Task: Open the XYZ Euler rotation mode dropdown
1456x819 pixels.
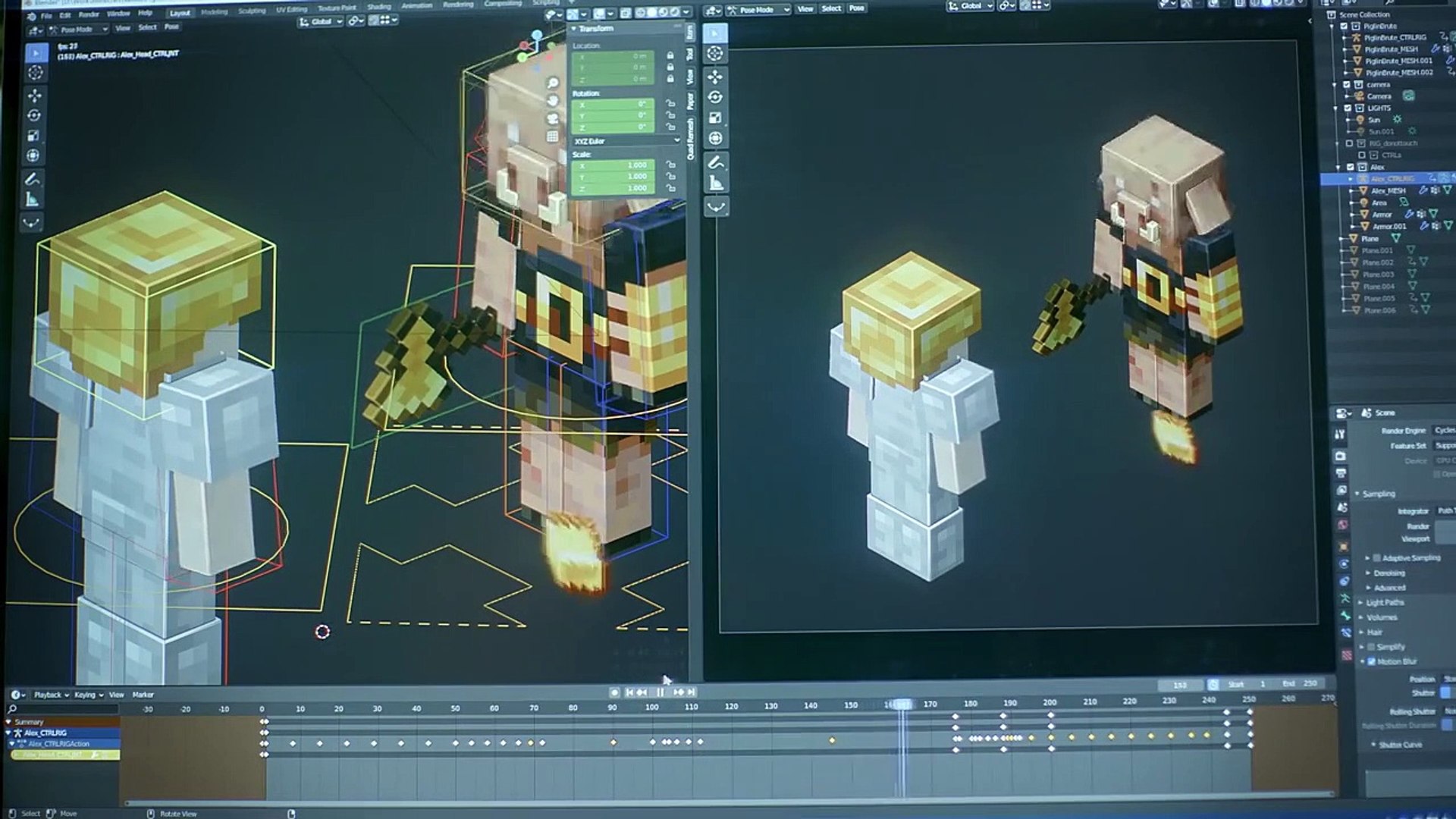Action: pyautogui.click(x=626, y=141)
